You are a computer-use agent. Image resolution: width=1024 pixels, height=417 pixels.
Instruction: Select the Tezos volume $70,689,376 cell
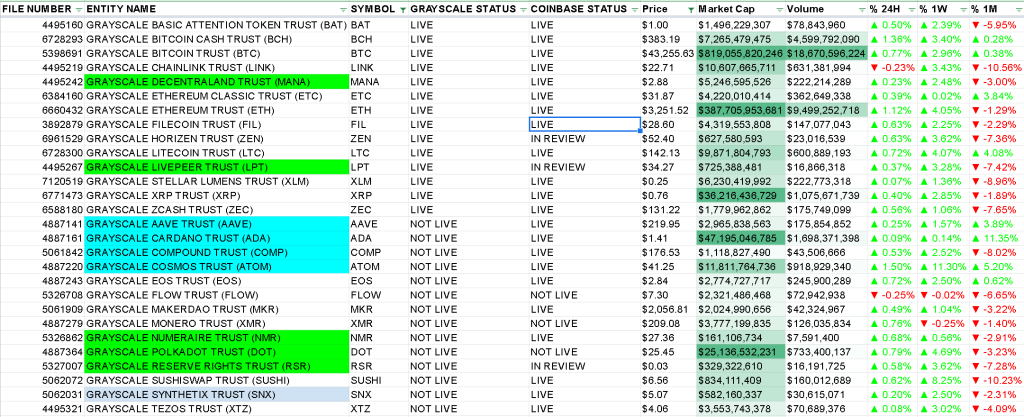(x=827, y=409)
